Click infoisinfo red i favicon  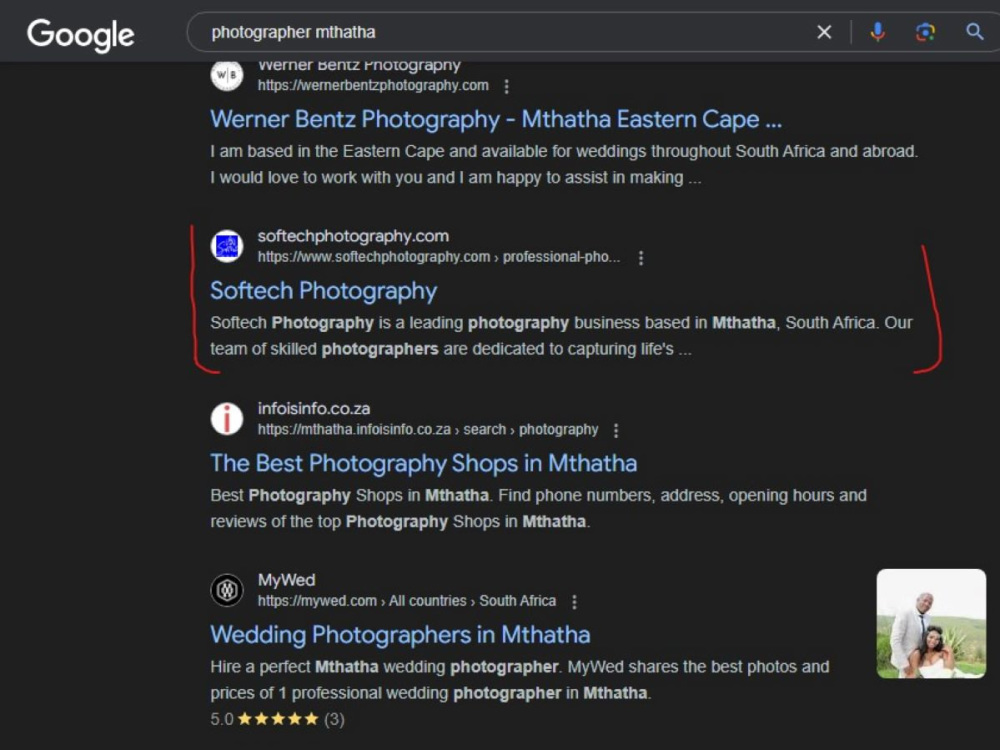tap(227, 419)
